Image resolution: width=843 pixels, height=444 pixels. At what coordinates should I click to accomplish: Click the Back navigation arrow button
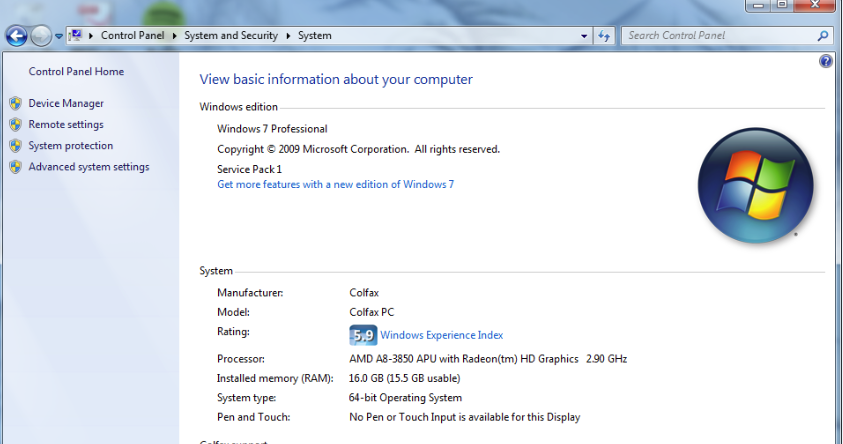point(17,36)
